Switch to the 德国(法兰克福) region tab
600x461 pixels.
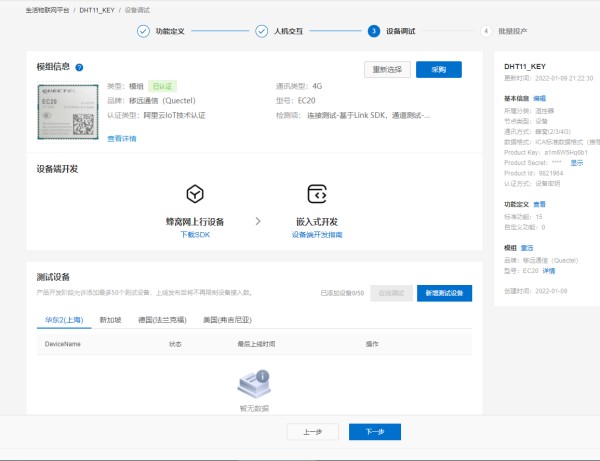pyautogui.click(x=161, y=320)
